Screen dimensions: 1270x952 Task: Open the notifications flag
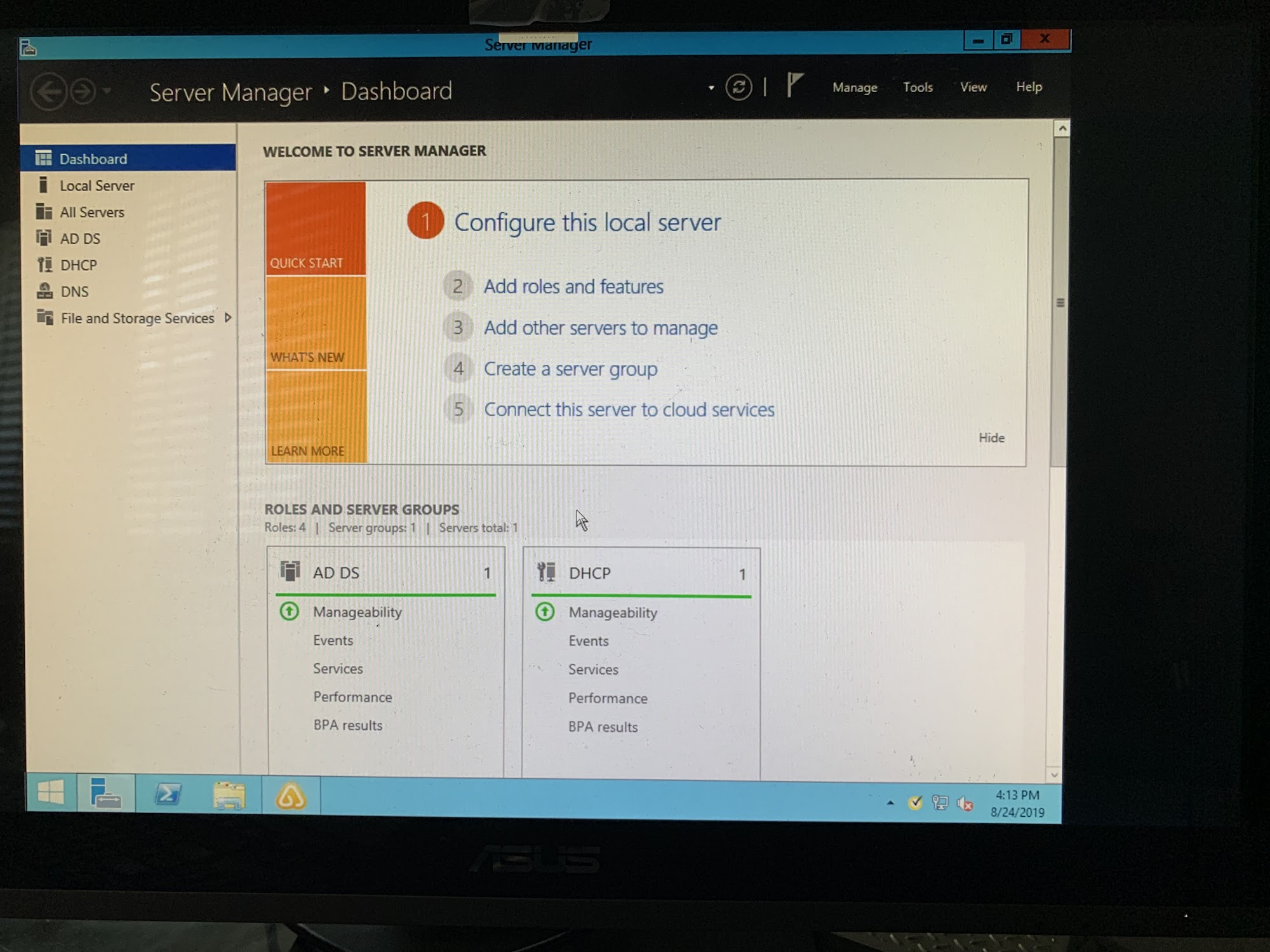(x=794, y=84)
